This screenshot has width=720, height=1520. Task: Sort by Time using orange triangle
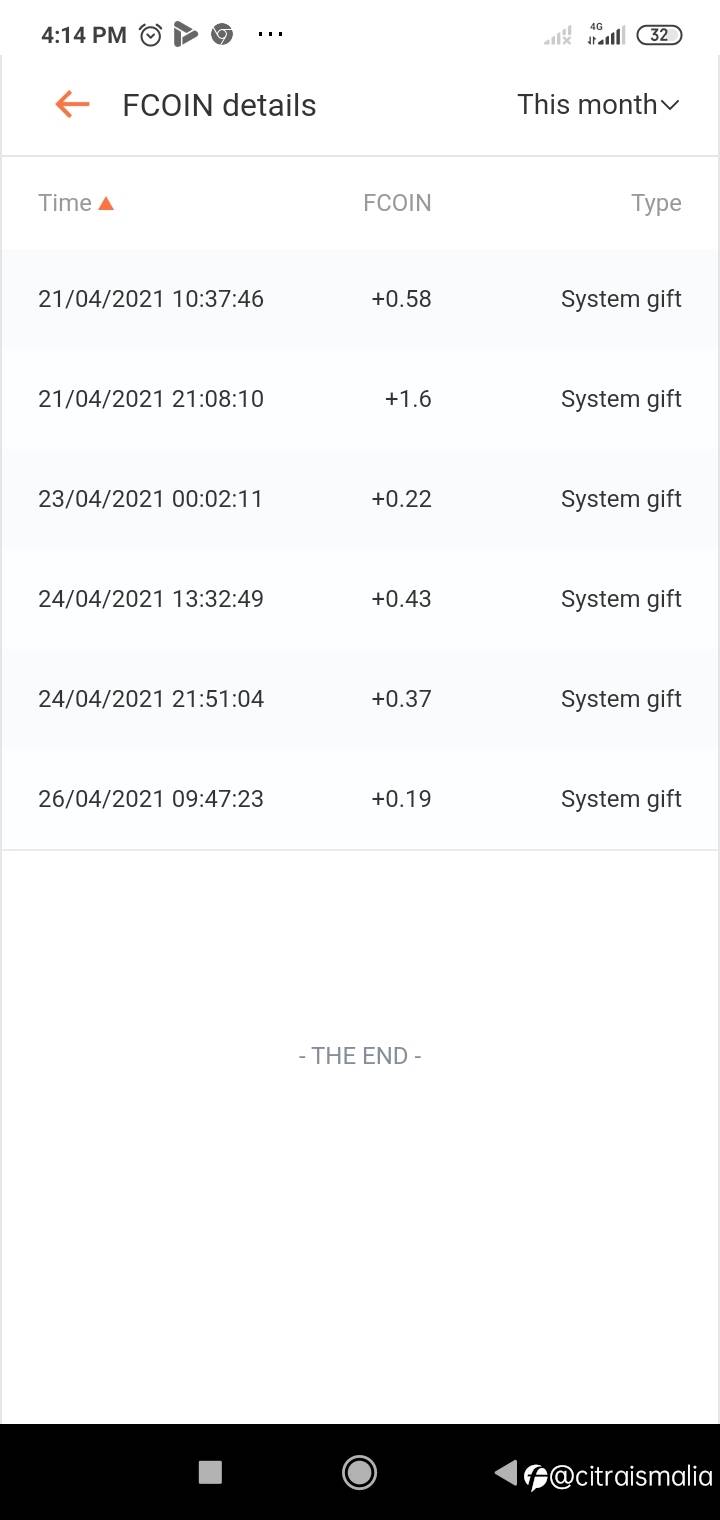coord(106,204)
